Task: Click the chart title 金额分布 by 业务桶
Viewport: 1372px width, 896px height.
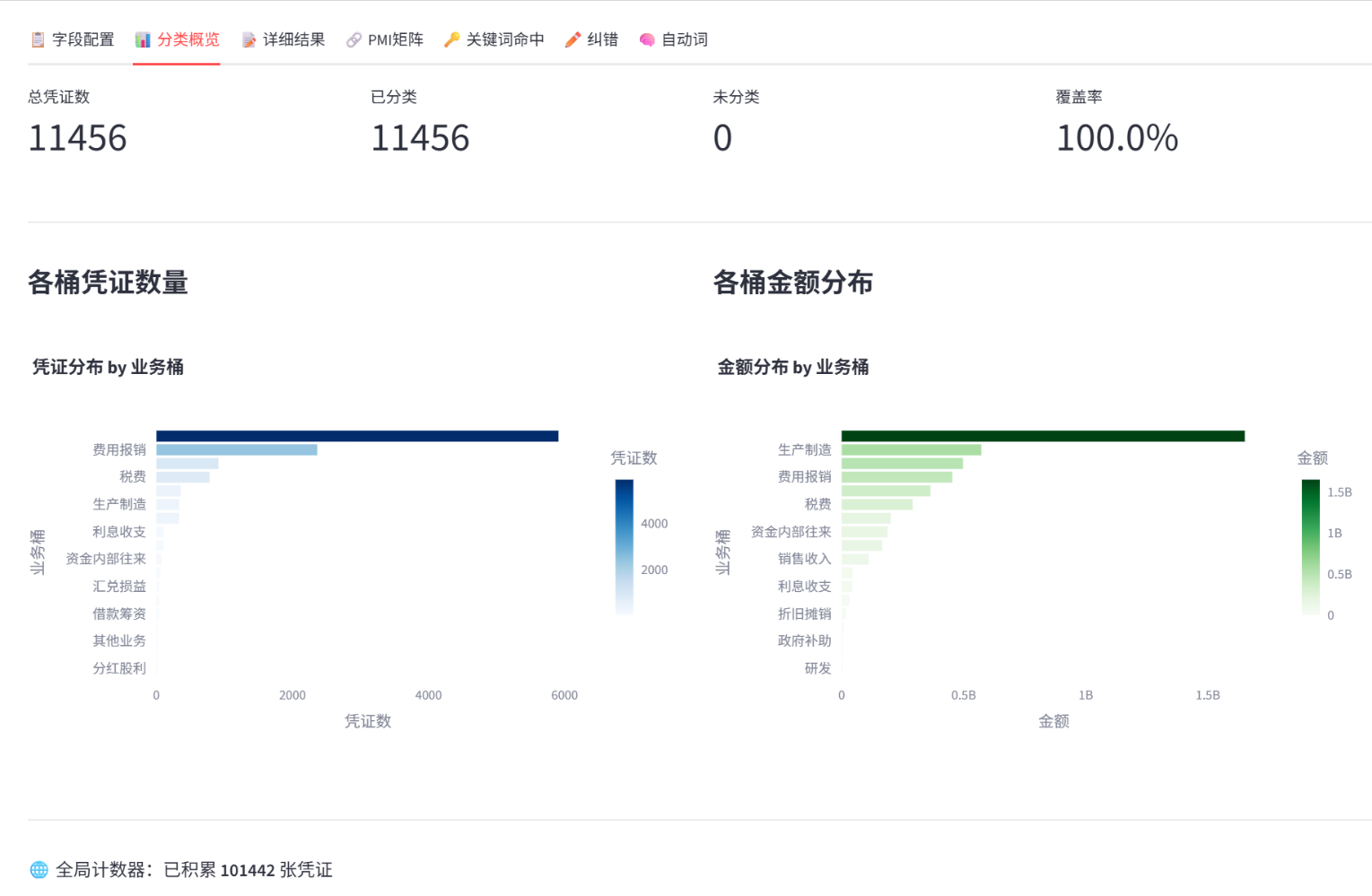Action: pyautogui.click(x=792, y=367)
